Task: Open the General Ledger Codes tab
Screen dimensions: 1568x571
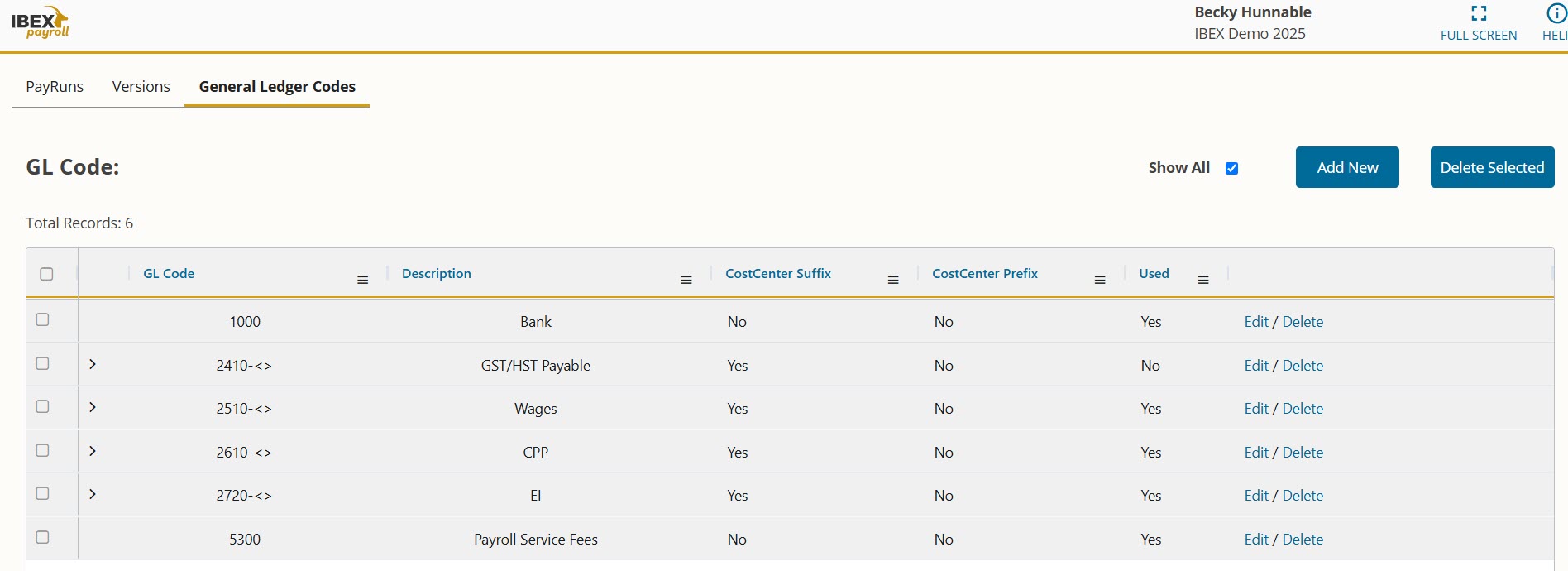Action: (277, 86)
